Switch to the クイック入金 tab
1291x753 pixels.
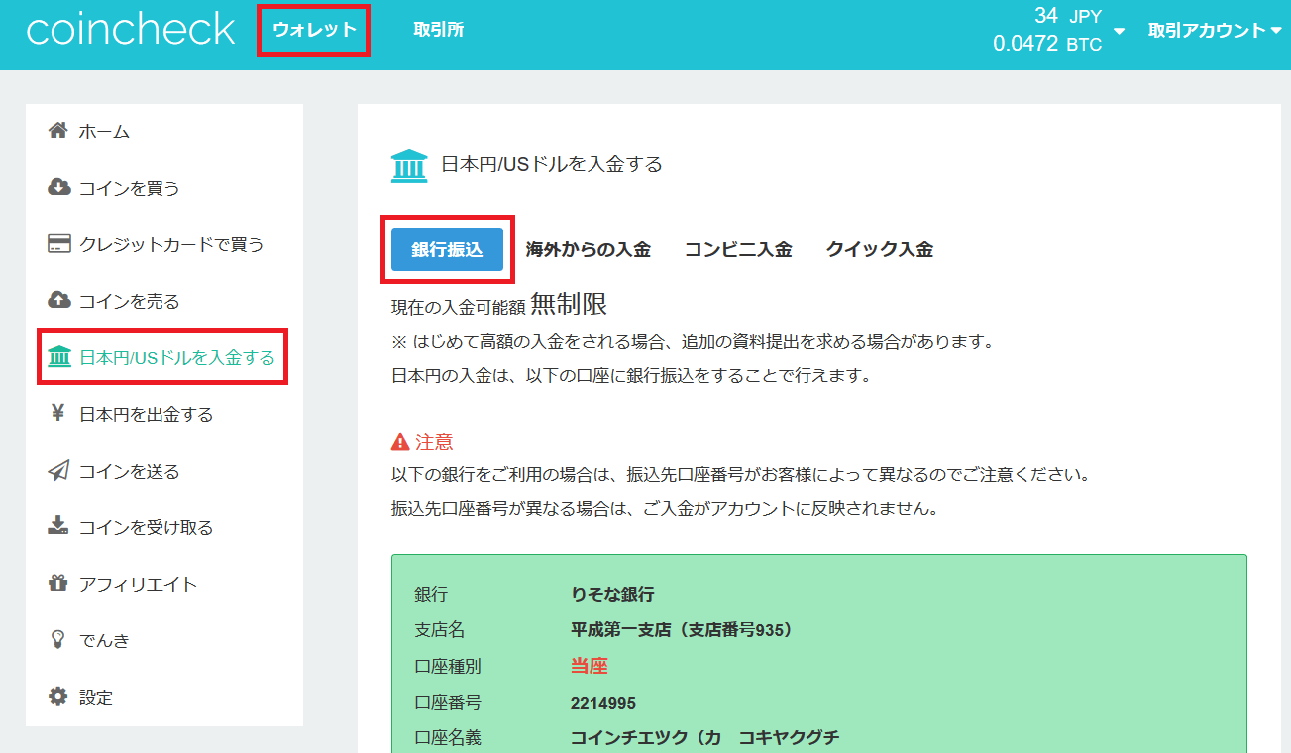pyautogui.click(x=879, y=250)
